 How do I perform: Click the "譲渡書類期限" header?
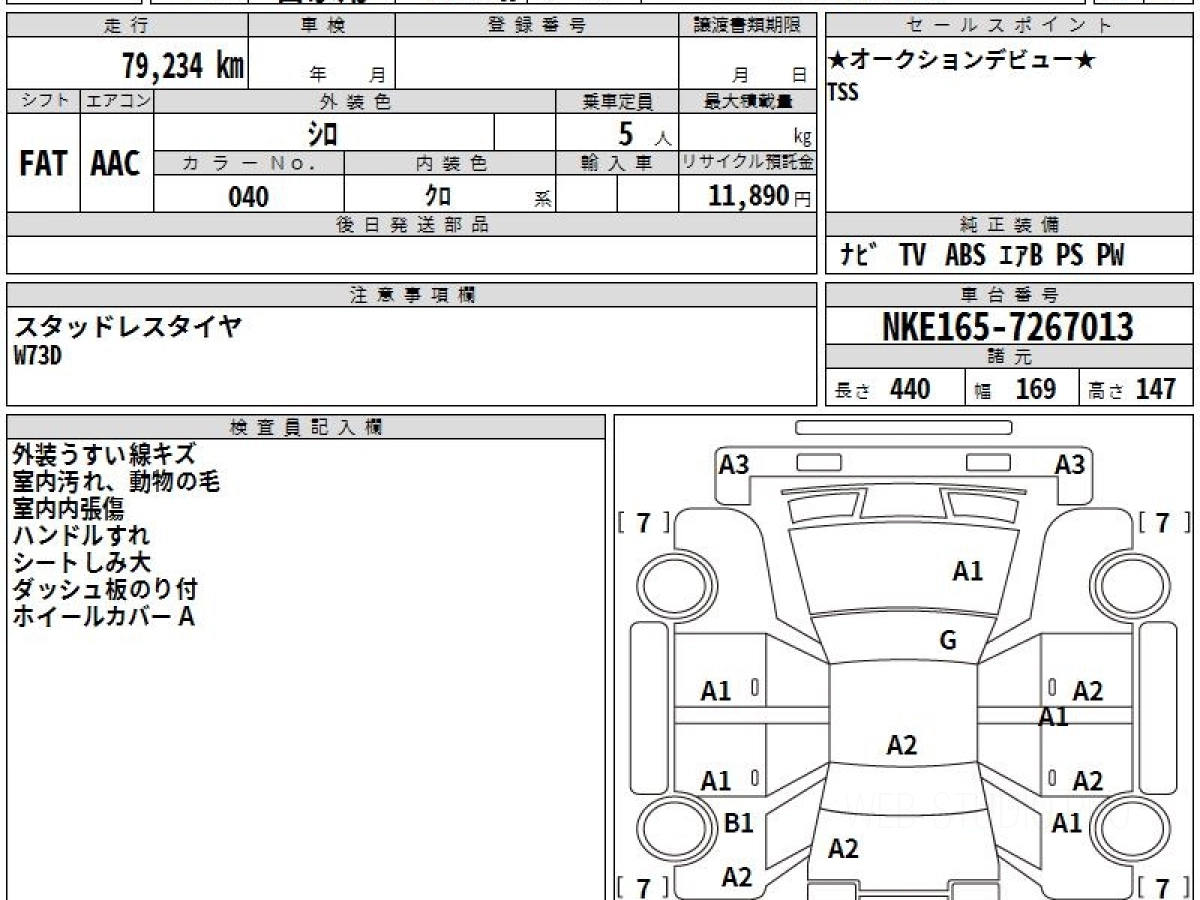point(748,26)
